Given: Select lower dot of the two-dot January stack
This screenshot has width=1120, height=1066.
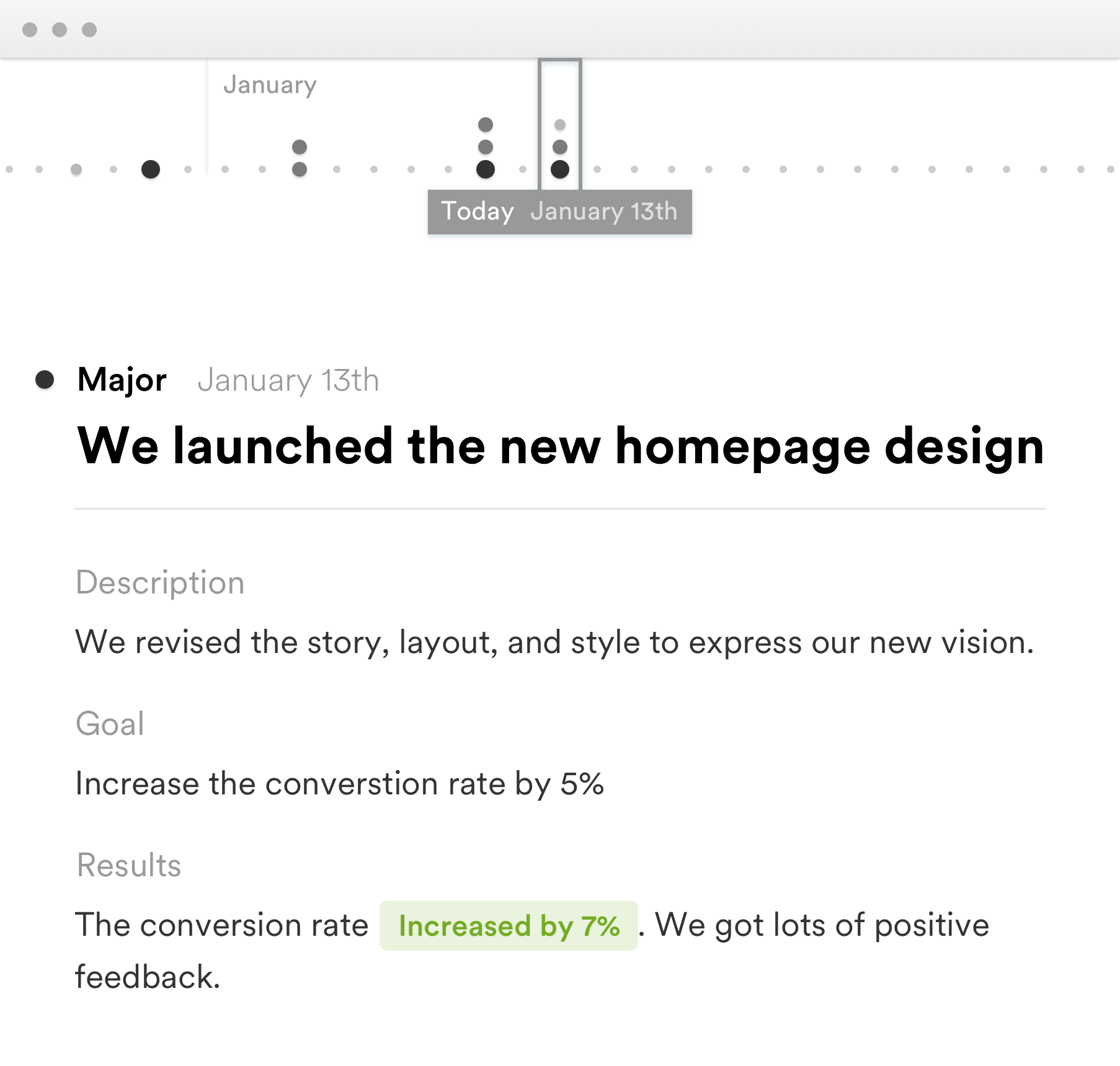Looking at the screenshot, I should 300,169.
